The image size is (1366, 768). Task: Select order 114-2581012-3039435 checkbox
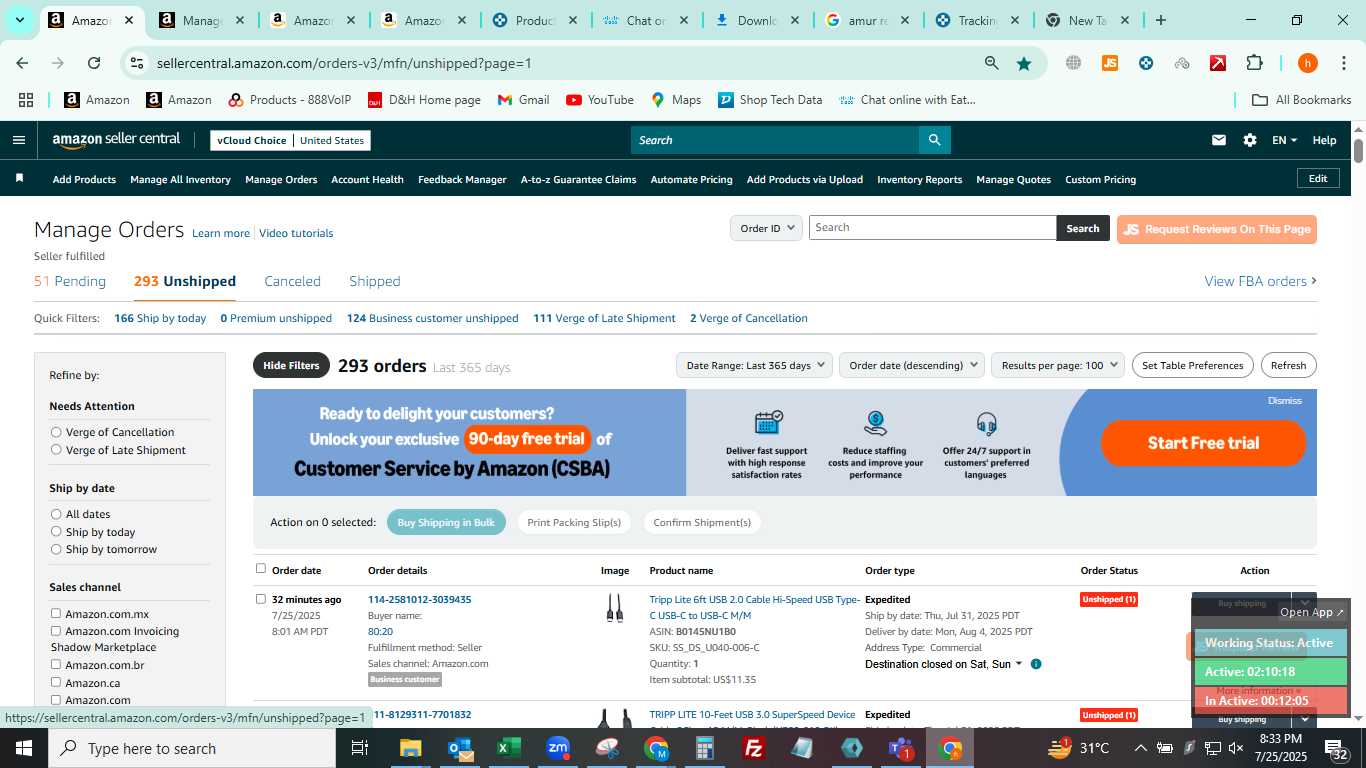coord(261,599)
